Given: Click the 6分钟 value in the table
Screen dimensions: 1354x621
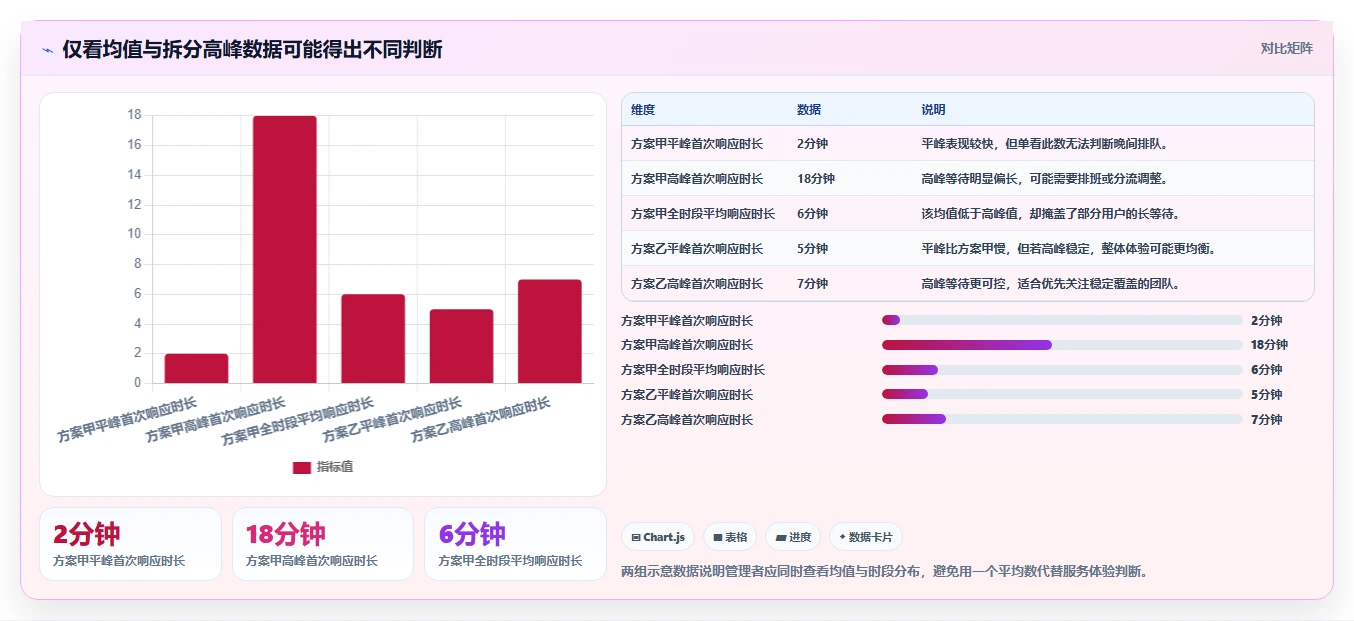Looking at the screenshot, I should point(812,214).
